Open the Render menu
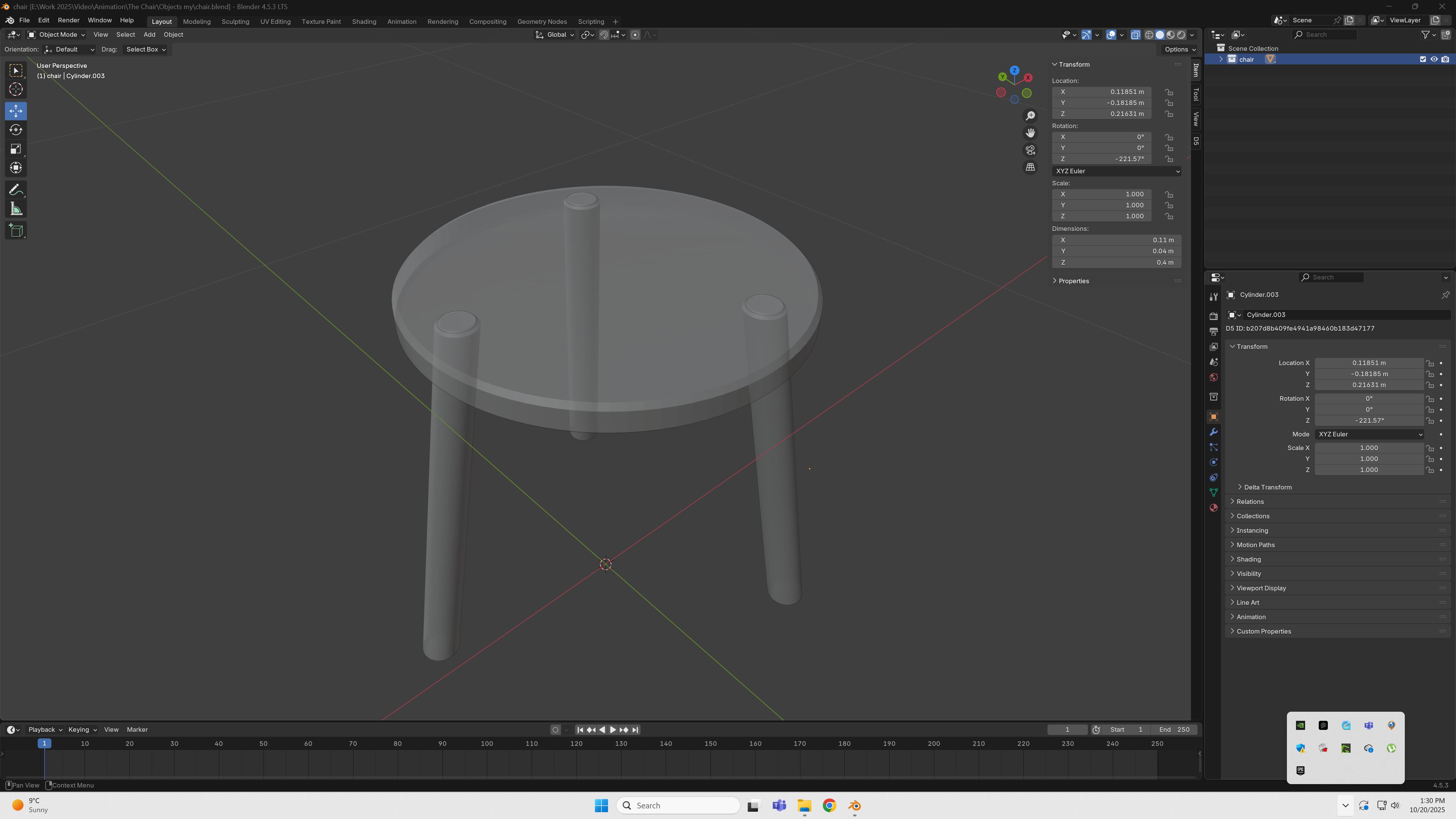1456x819 pixels. [68, 20]
